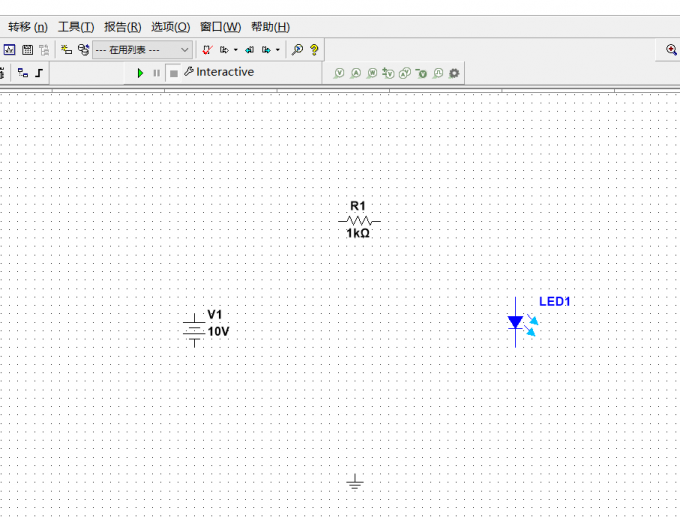Select resistor R1 on the schematic
Screen dimensions: 680x517
point(360,221)
